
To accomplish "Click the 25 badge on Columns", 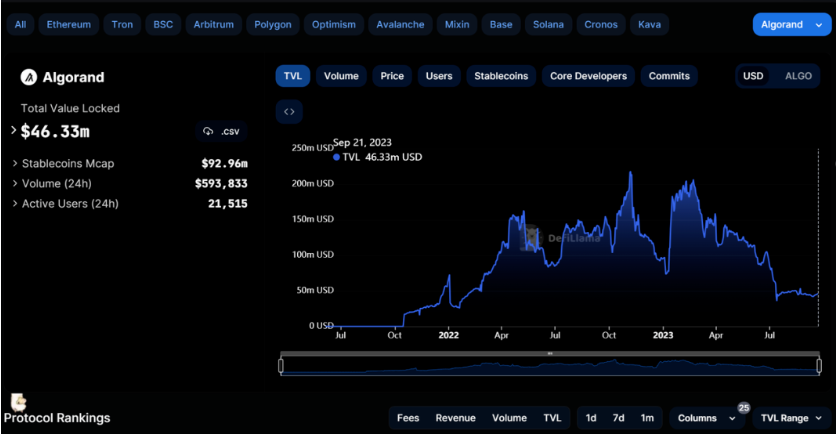I will pyautogui.click(x=744, y=408).
